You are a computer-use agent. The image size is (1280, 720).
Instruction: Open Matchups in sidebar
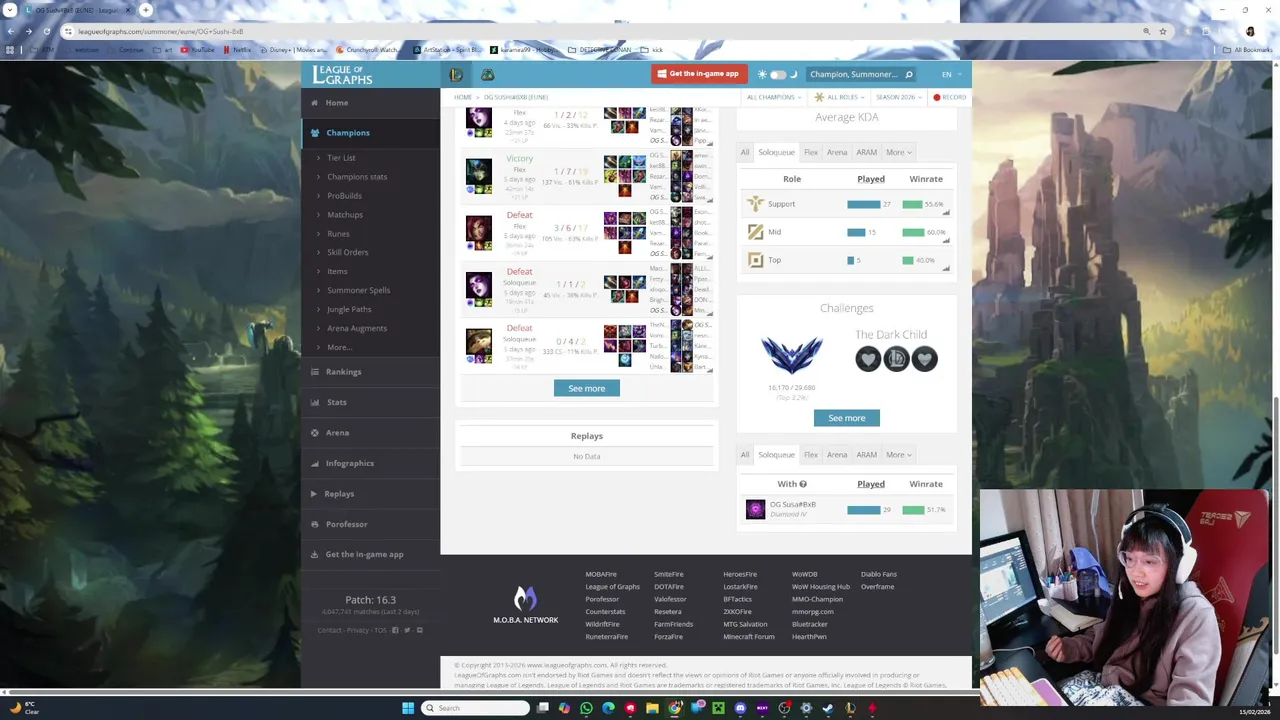(x=345, y=215)
